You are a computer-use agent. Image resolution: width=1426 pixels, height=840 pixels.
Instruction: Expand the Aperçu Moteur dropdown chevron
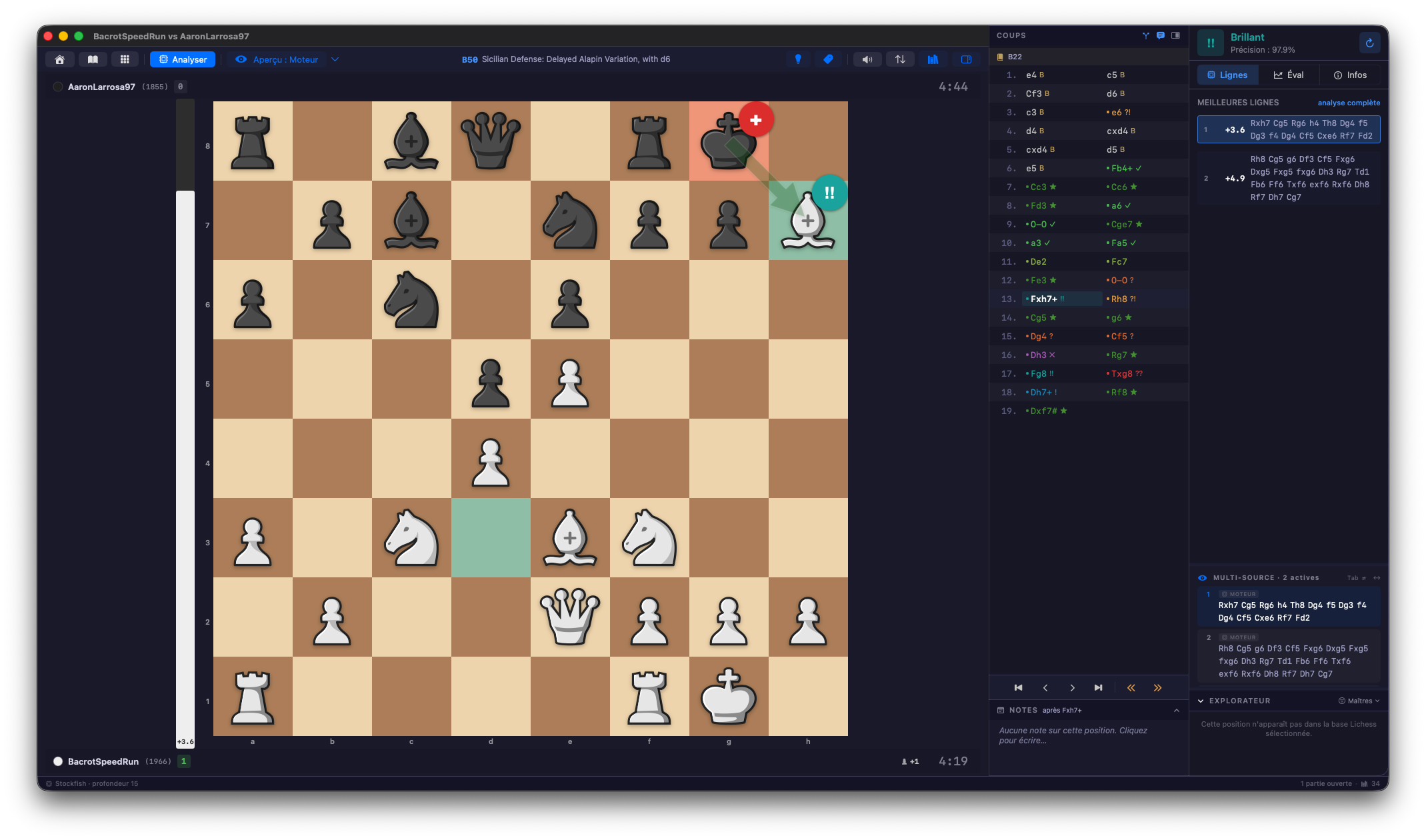[x=335, y=59]
